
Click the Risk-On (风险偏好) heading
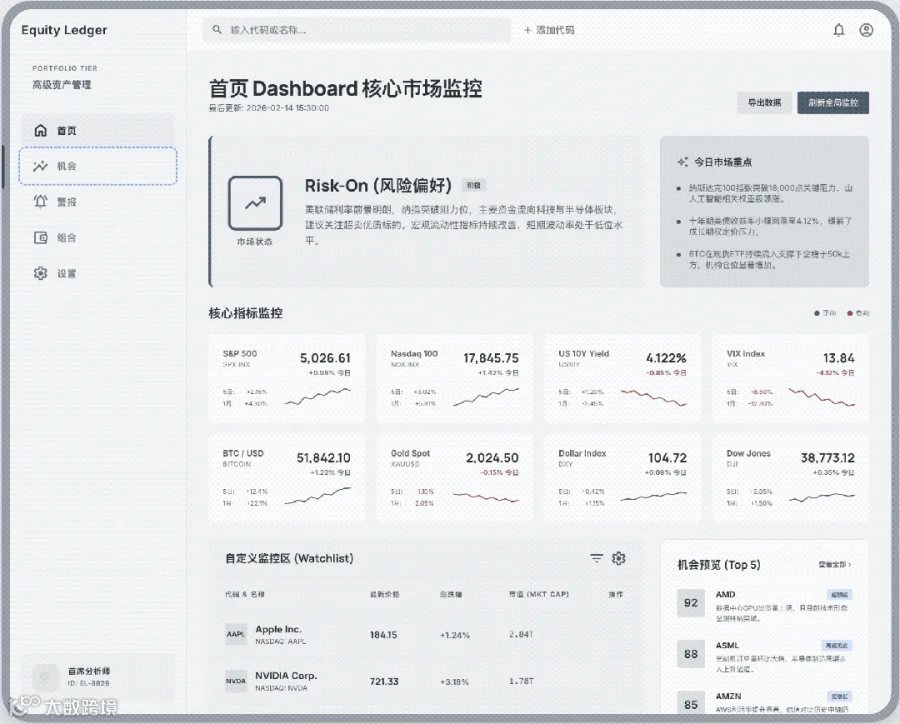tap(378, 185)
